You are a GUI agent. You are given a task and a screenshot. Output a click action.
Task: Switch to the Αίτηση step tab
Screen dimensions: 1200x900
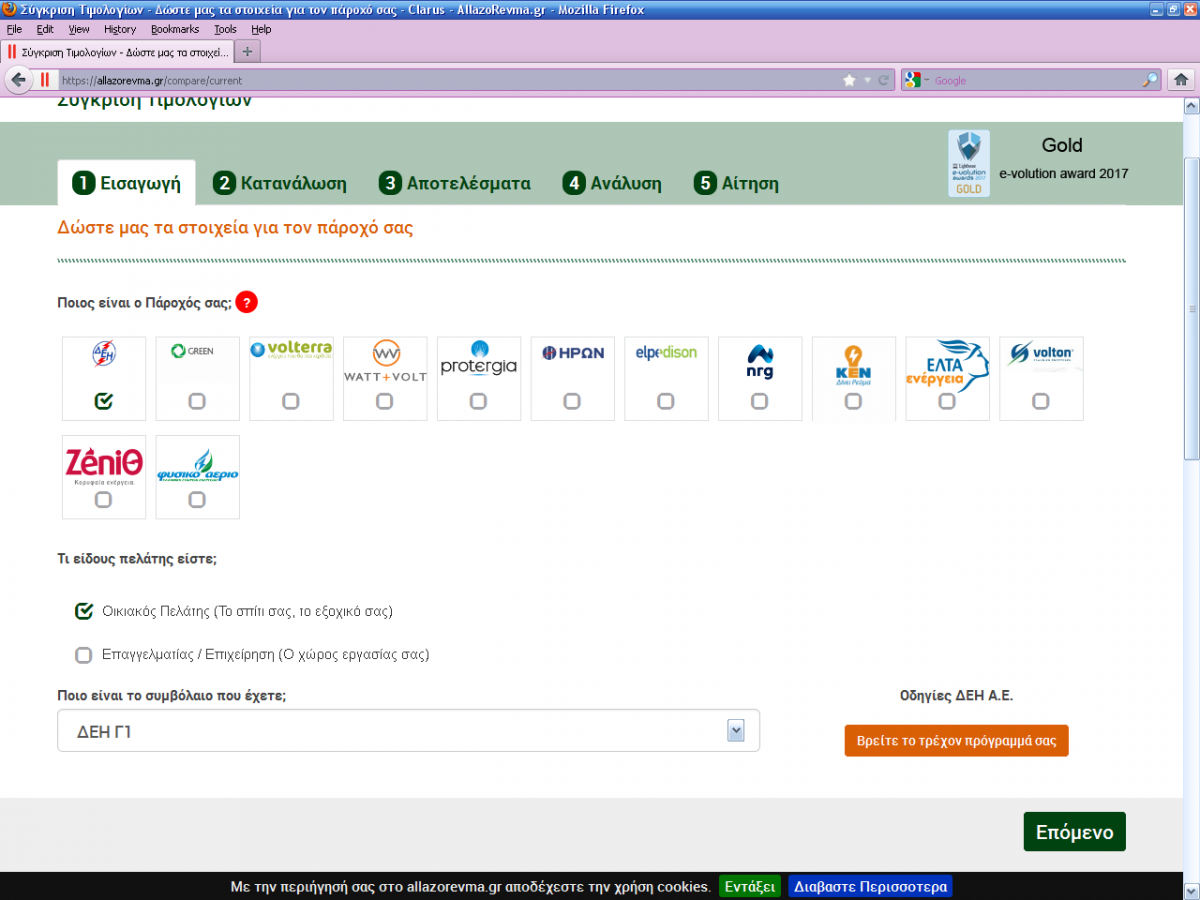coord(737,183)
